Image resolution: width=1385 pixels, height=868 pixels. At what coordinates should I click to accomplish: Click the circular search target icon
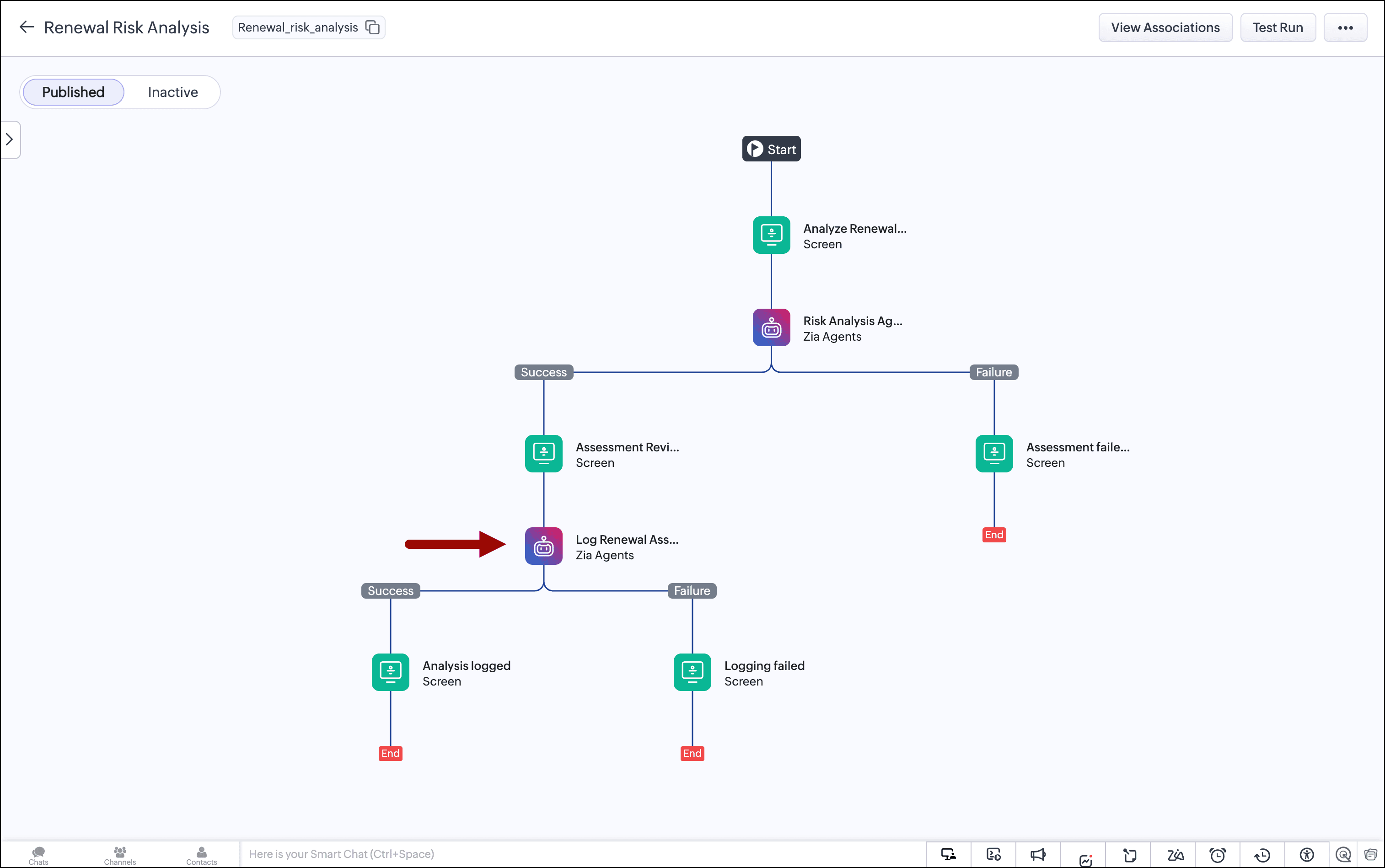1344,855
